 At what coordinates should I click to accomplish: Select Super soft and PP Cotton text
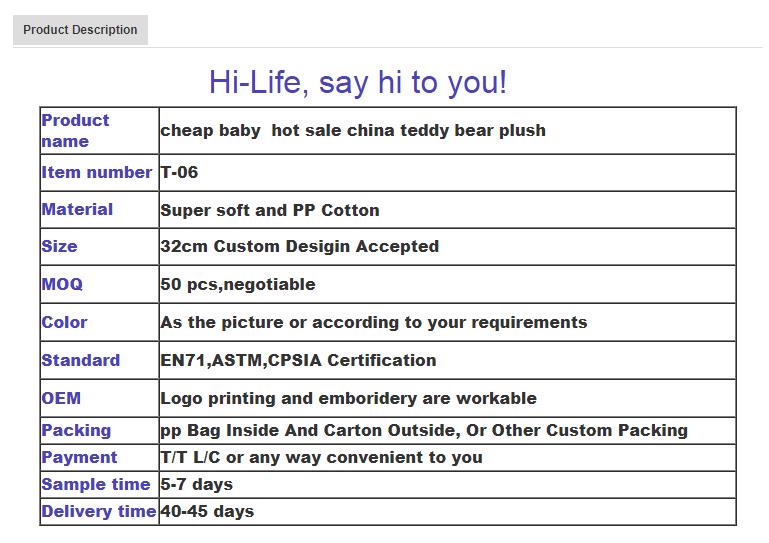[270, 210]
